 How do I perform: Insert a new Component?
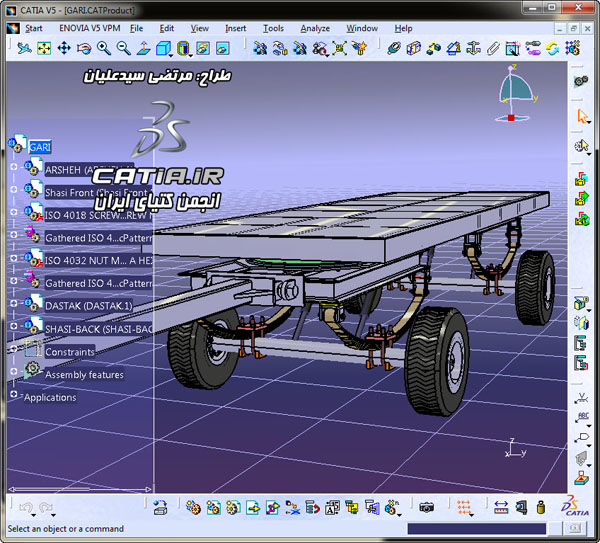point(193,508)
